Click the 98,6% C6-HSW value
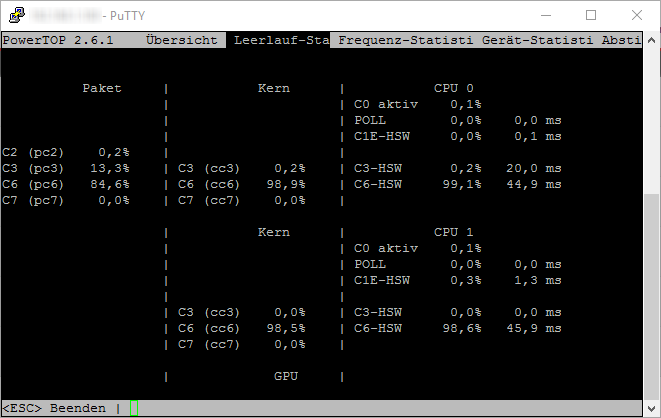This screenshot has width=661, height=418. (x=462, y=328)
